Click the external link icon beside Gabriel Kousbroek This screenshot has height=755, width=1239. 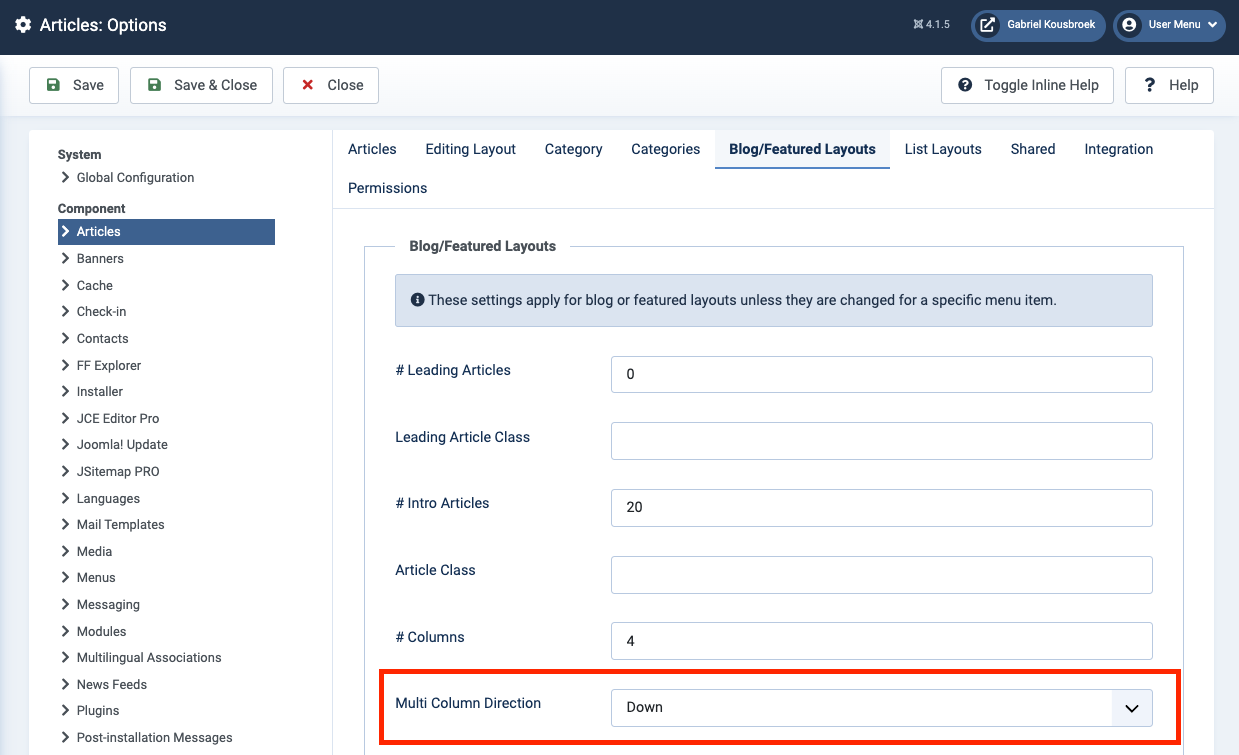[x=987, y=25]
